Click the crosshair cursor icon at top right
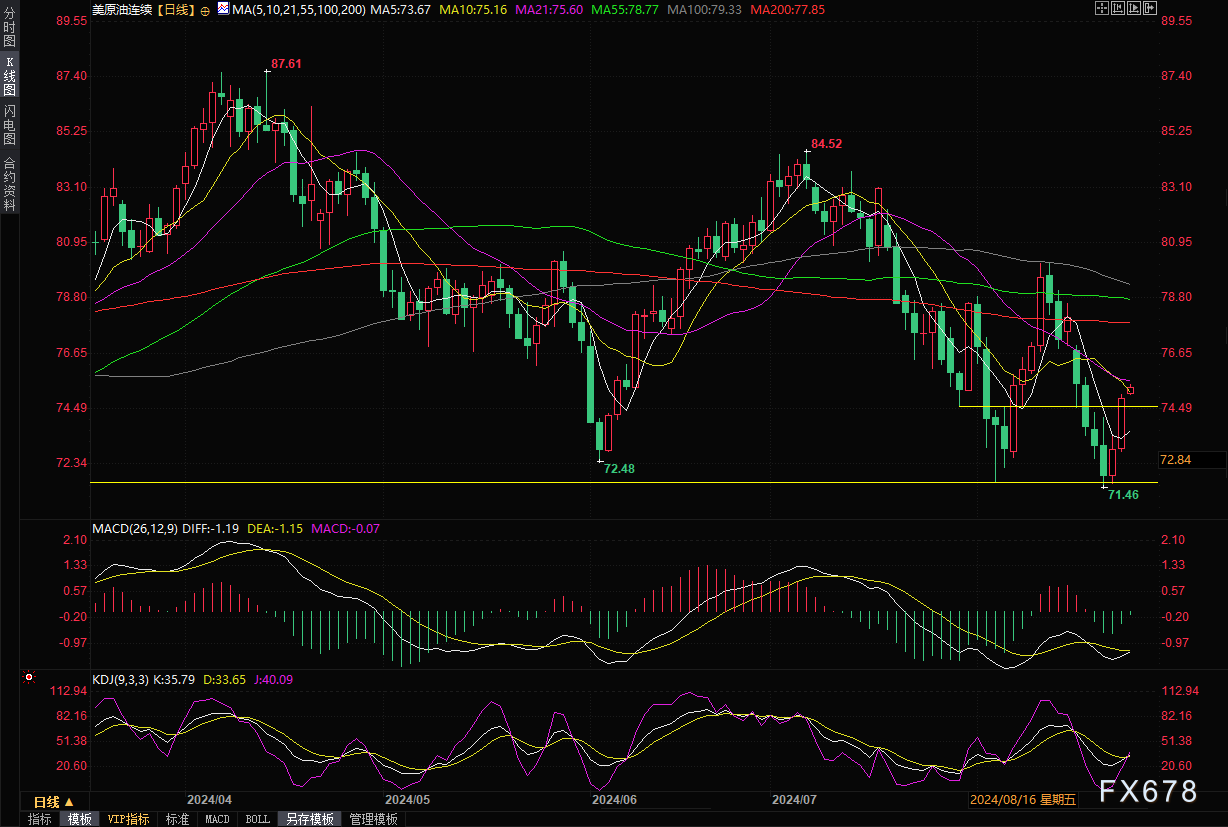Viewport: 1228px width, 827px height. tap(1100, 9)
